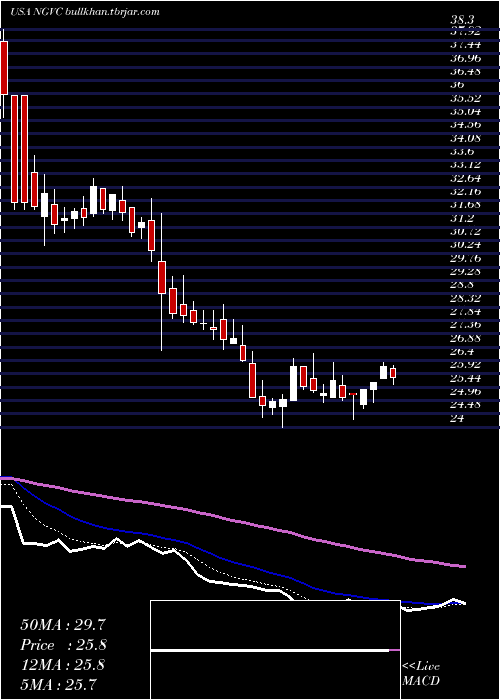Click the 37.44 price axis label
The width and height of the screenshot is (500, 700).
pyautogui.click(x=465, y=44)
